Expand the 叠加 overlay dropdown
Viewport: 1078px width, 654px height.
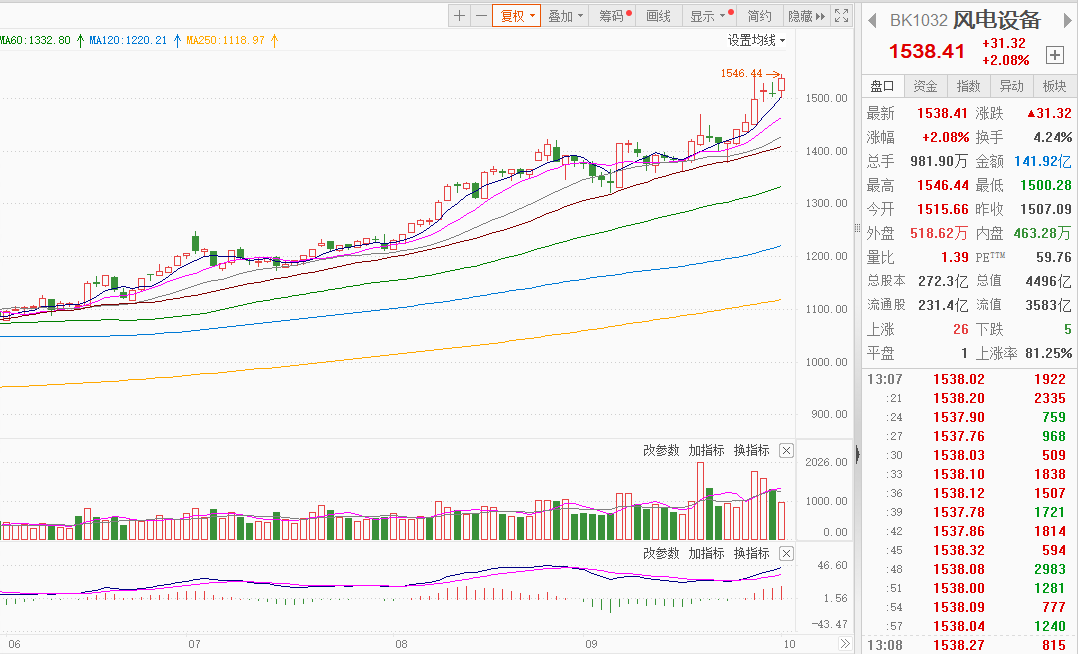[x=565, y=15]
